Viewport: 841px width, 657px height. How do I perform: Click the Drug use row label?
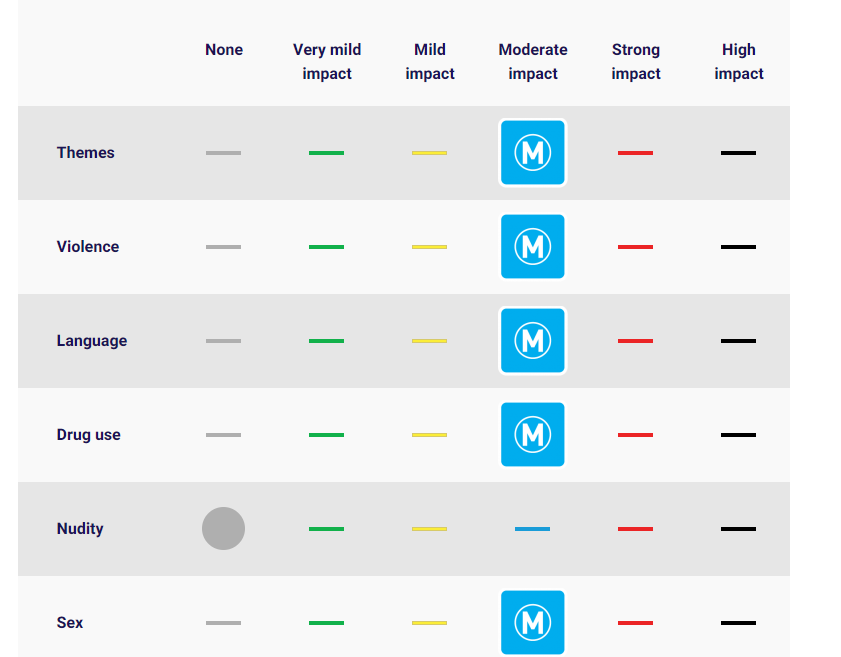pos(89,435)
